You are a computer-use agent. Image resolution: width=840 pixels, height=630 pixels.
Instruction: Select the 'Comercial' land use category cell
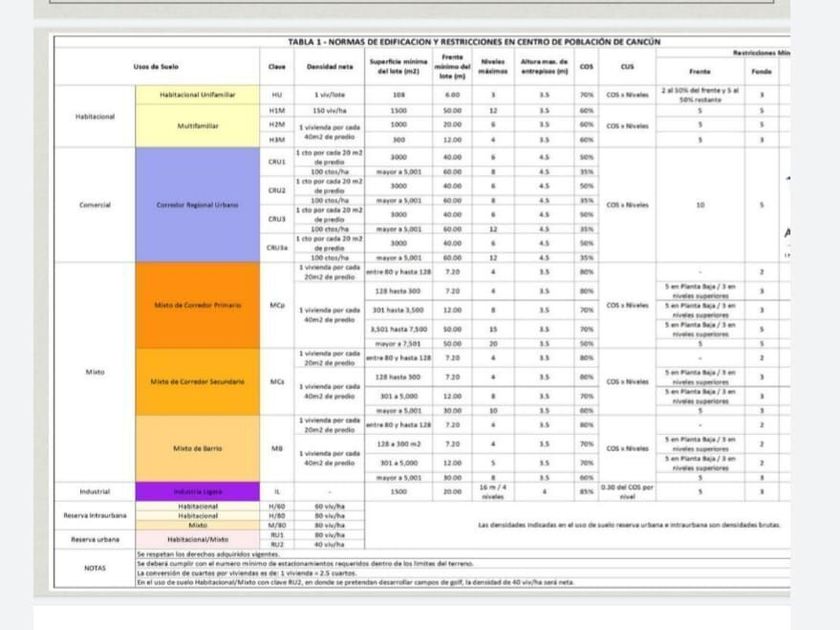coord(95,205)
